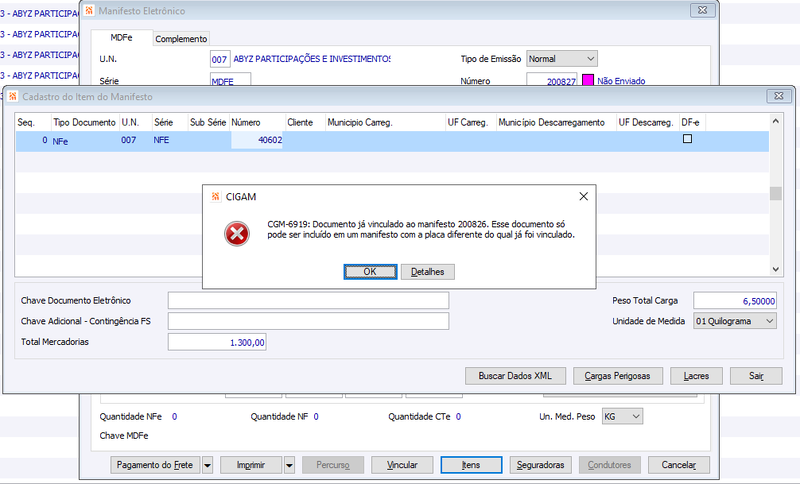Click the Chave Adicional - Contingência FS field
This screenshot has height=484, width=800.
[308, 321]
